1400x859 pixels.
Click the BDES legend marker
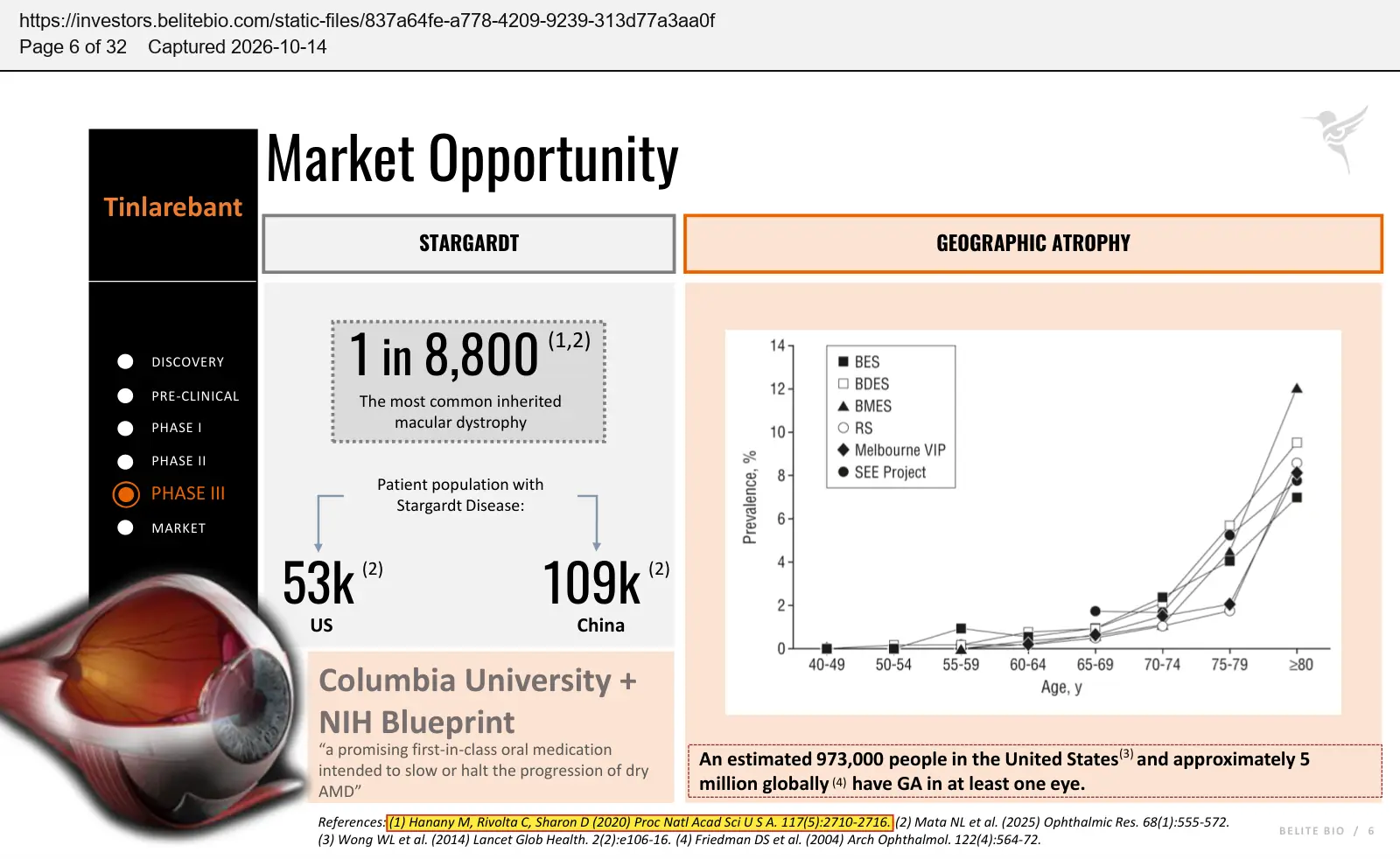point(843,383)
